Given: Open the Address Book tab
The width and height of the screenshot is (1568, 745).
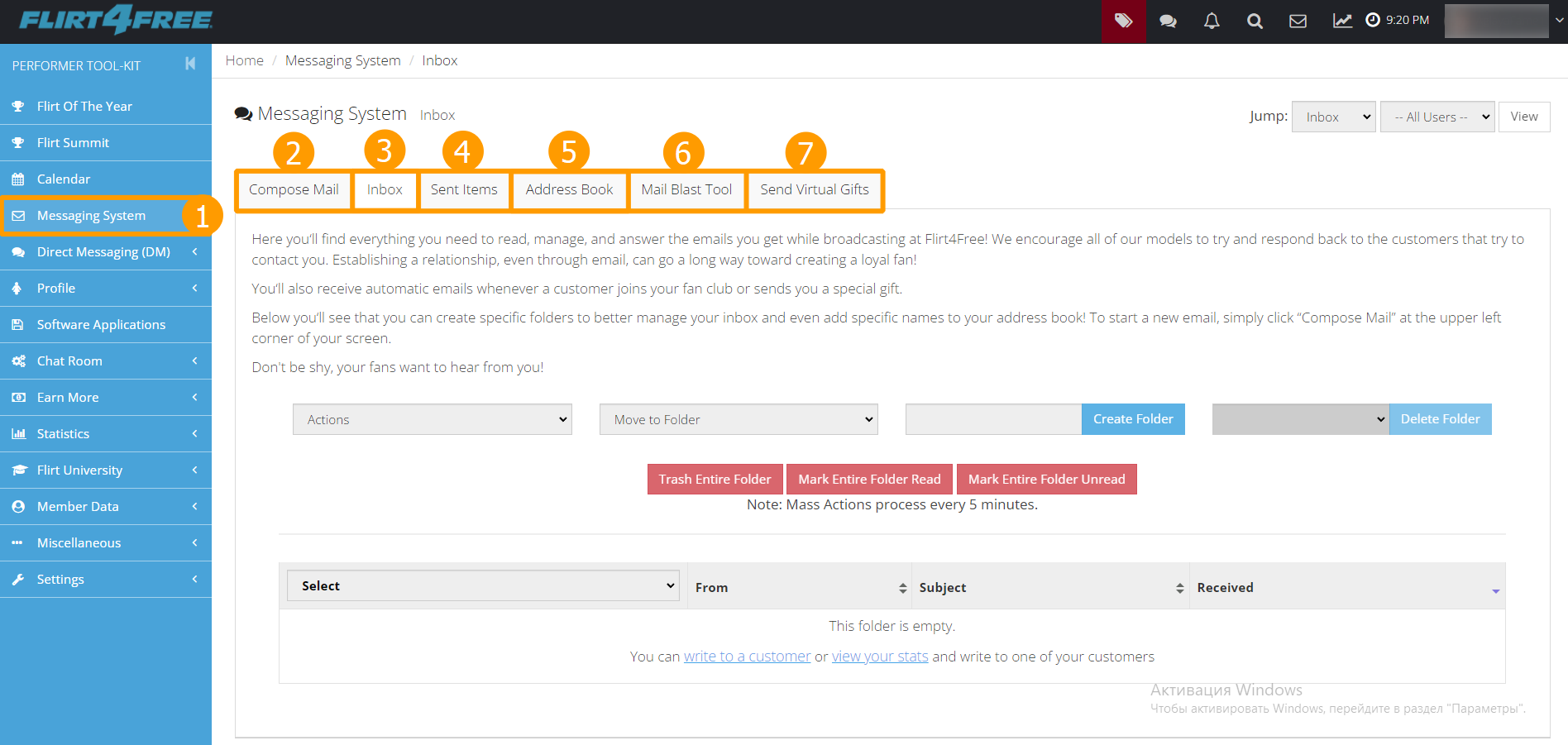Looking at the screenshot, I should (x=569, y=189).
